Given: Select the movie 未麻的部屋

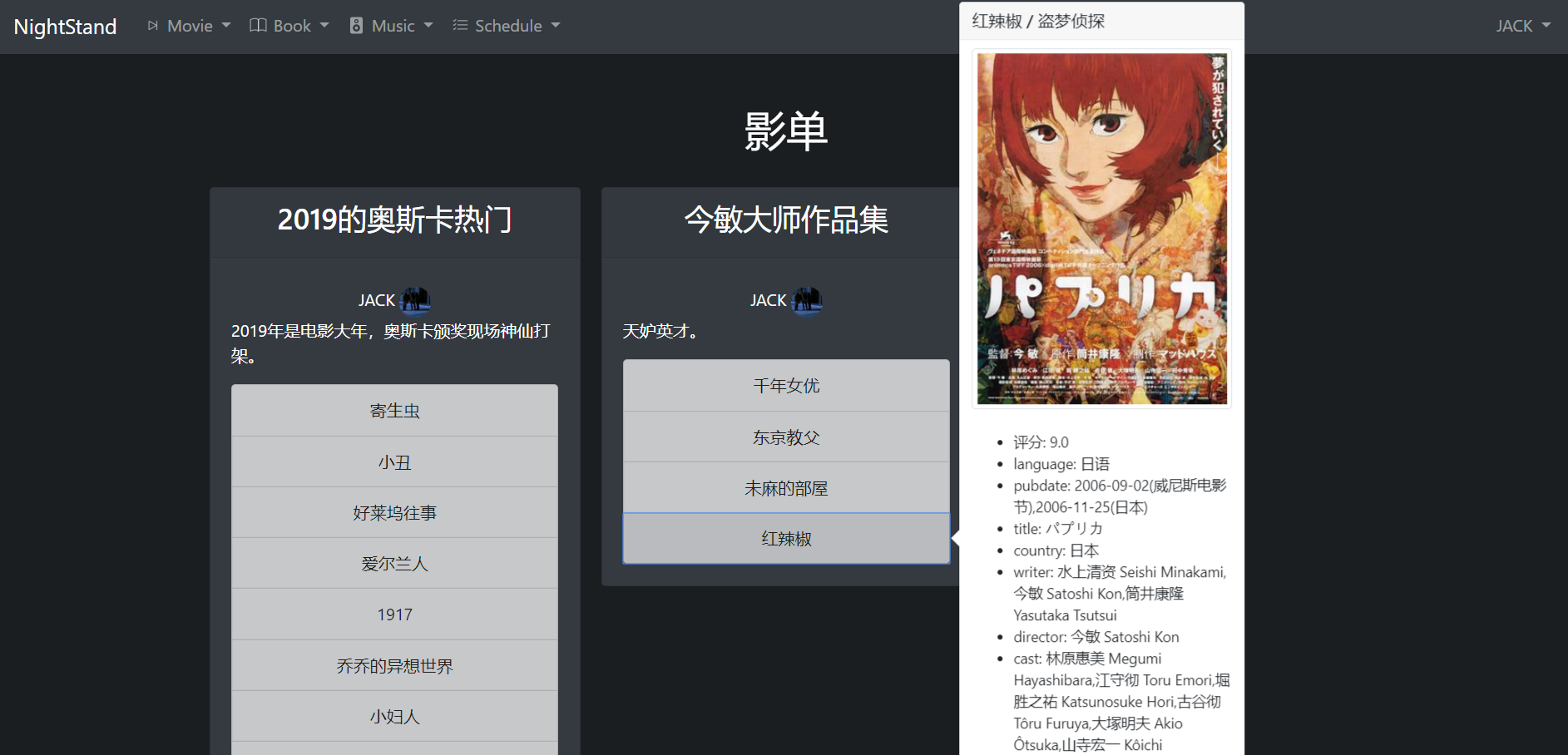Looking at the screenshot, I should click(x=786, y=488).
